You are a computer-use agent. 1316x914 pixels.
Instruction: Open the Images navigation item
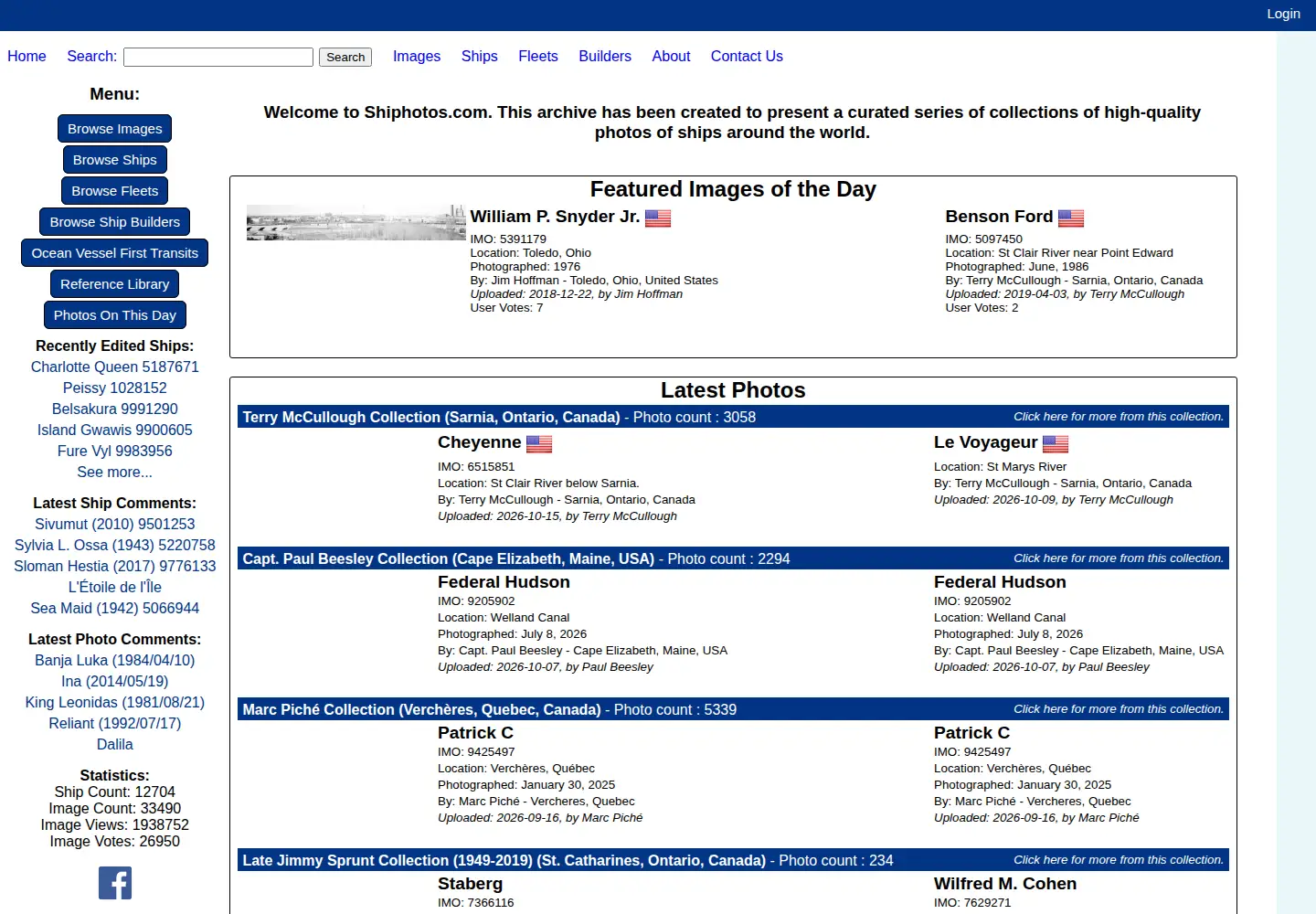[x=417, y=56]
